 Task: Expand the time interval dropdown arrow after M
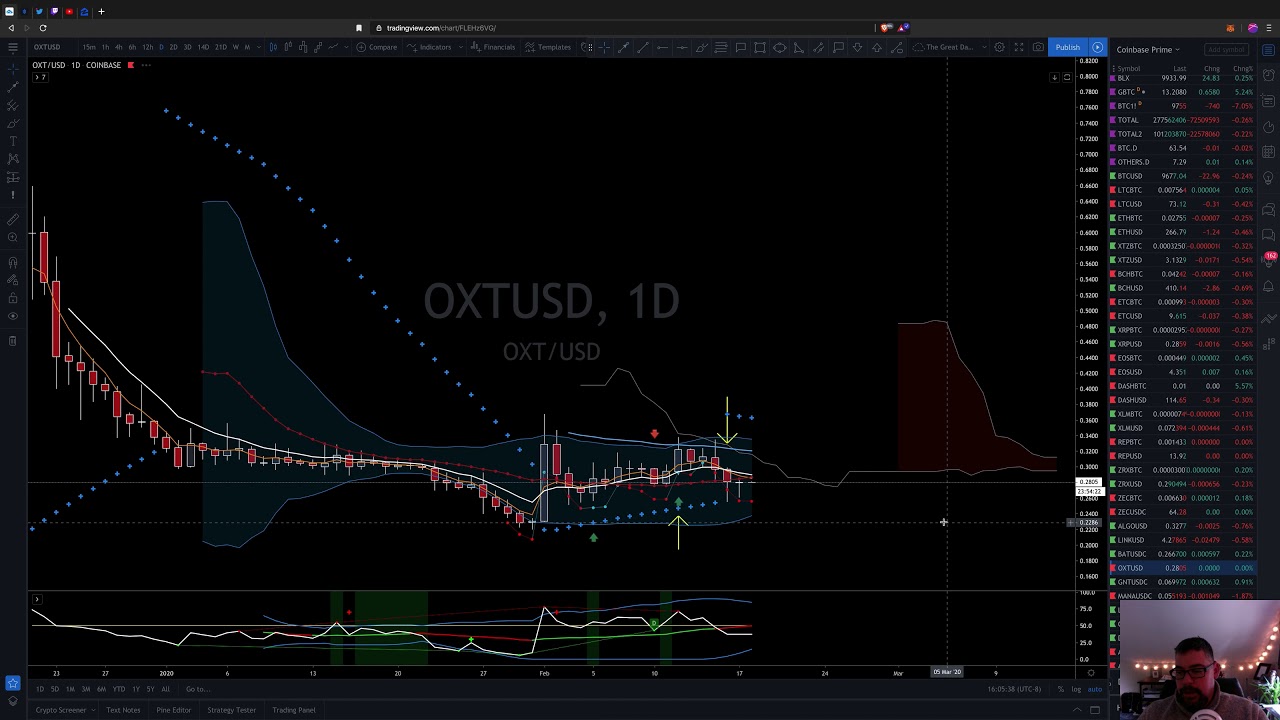(258, 47)
